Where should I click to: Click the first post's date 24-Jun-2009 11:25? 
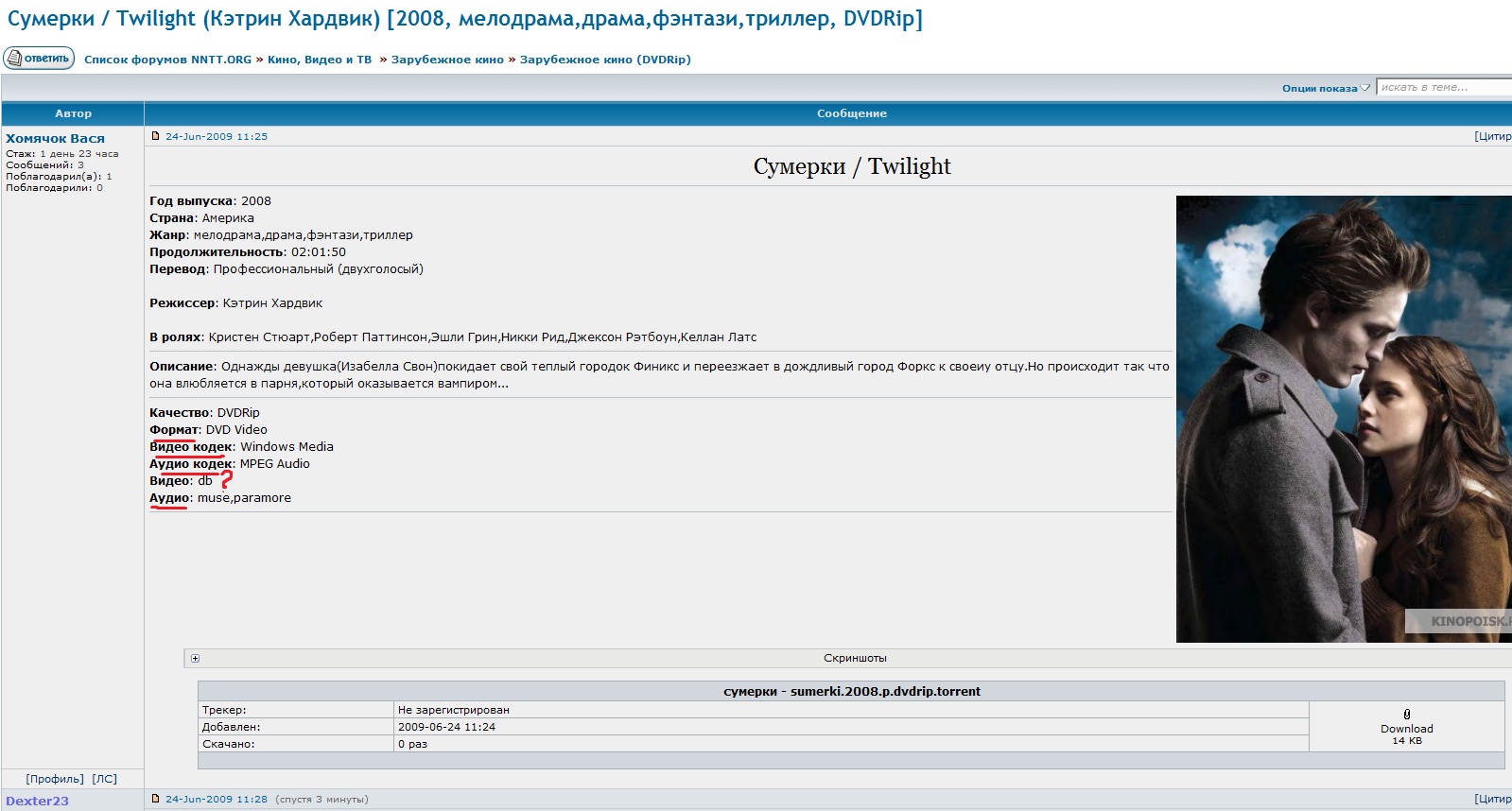point(217,136)
